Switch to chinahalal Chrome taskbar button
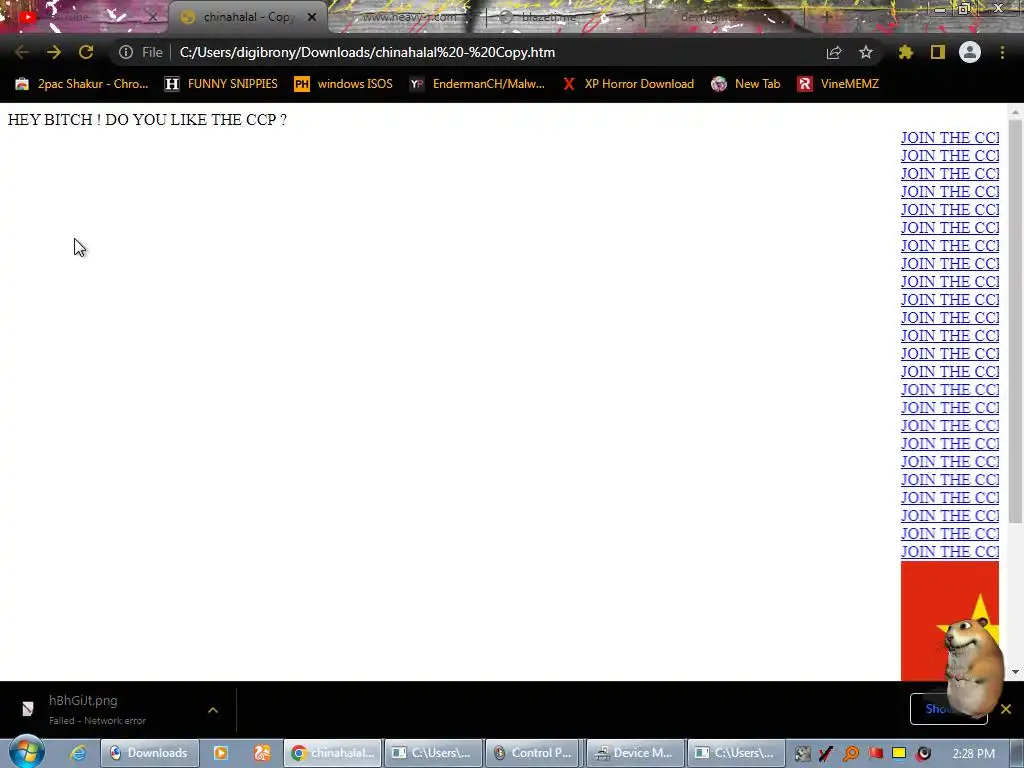Viewport: 1024px width, 768px height. coord(333,753)
